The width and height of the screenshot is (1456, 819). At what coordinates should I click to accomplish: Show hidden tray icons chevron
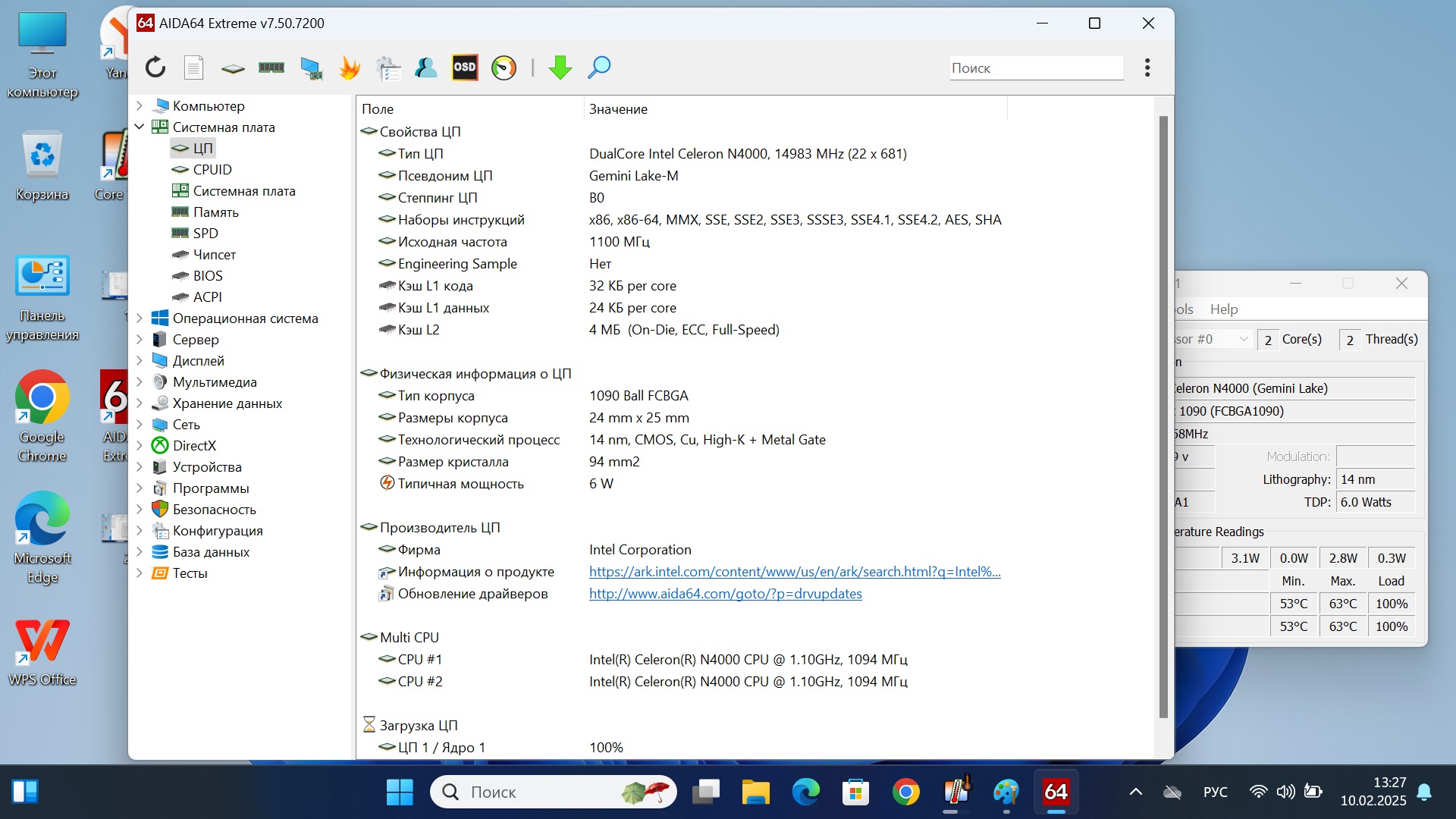coord(1136,792)
